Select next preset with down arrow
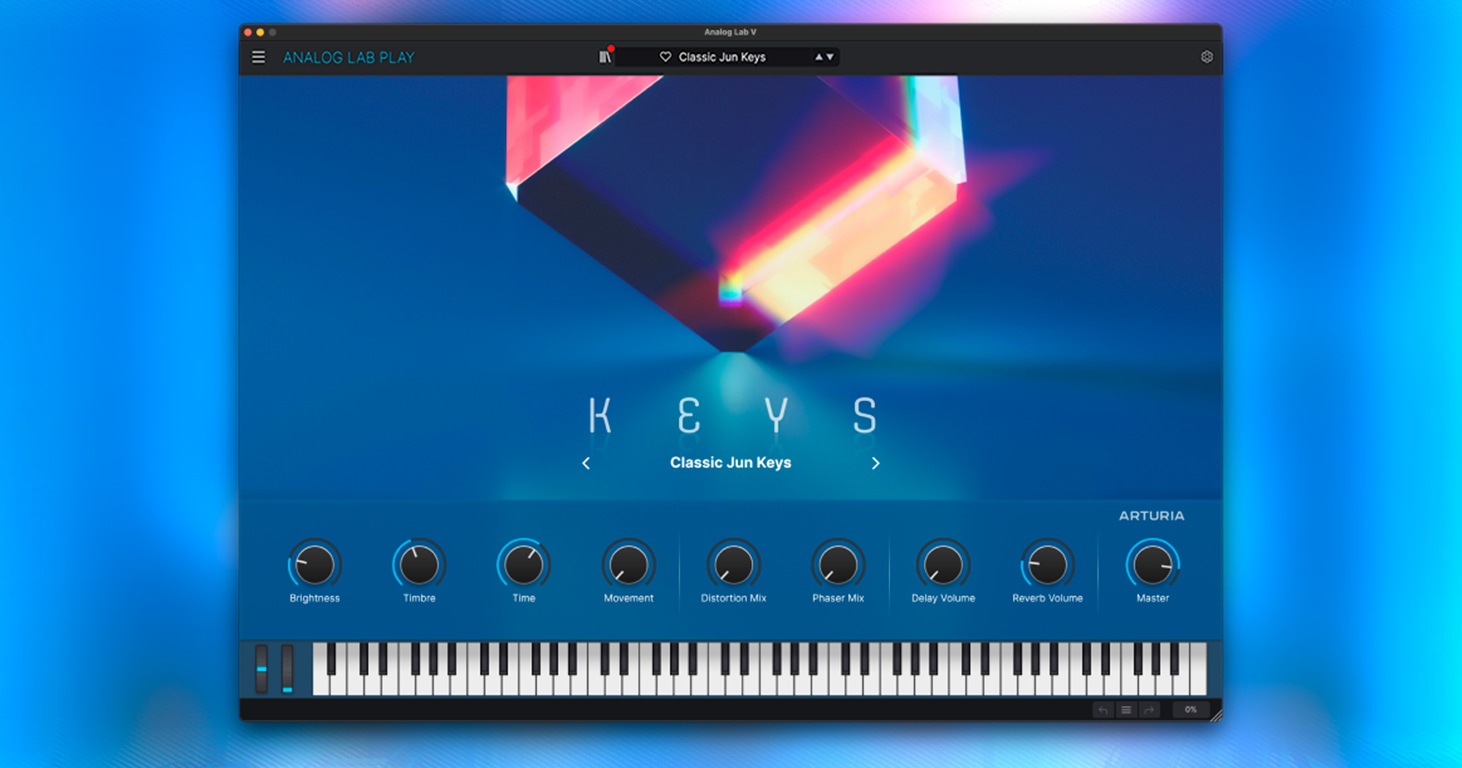 (x=830, y=57)
